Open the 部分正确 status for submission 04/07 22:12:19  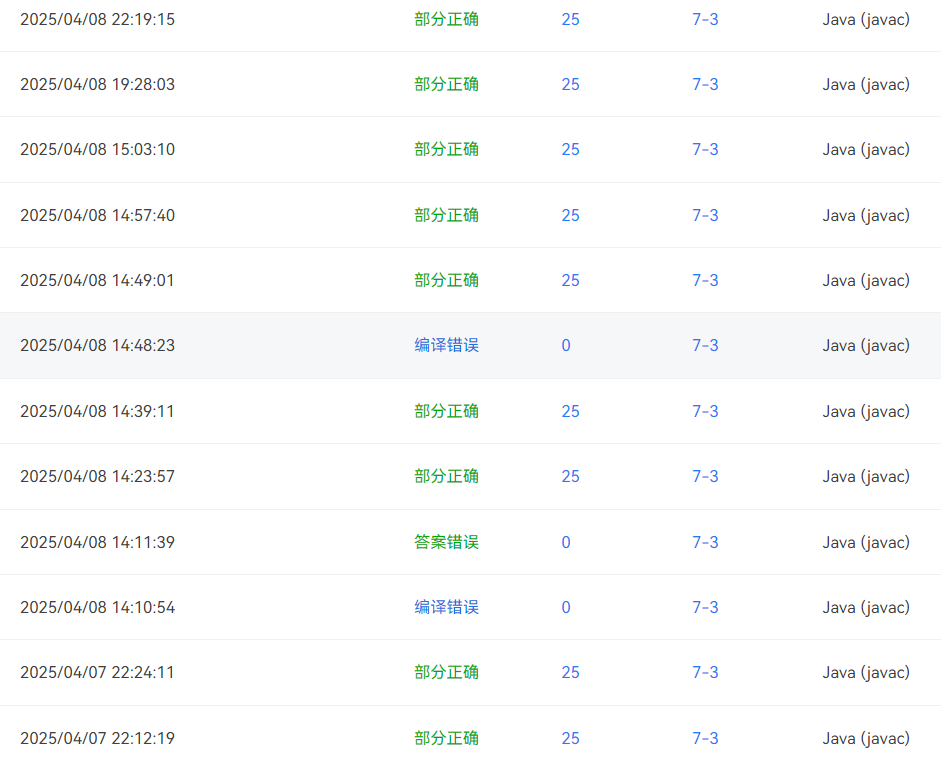pos(446,738)
